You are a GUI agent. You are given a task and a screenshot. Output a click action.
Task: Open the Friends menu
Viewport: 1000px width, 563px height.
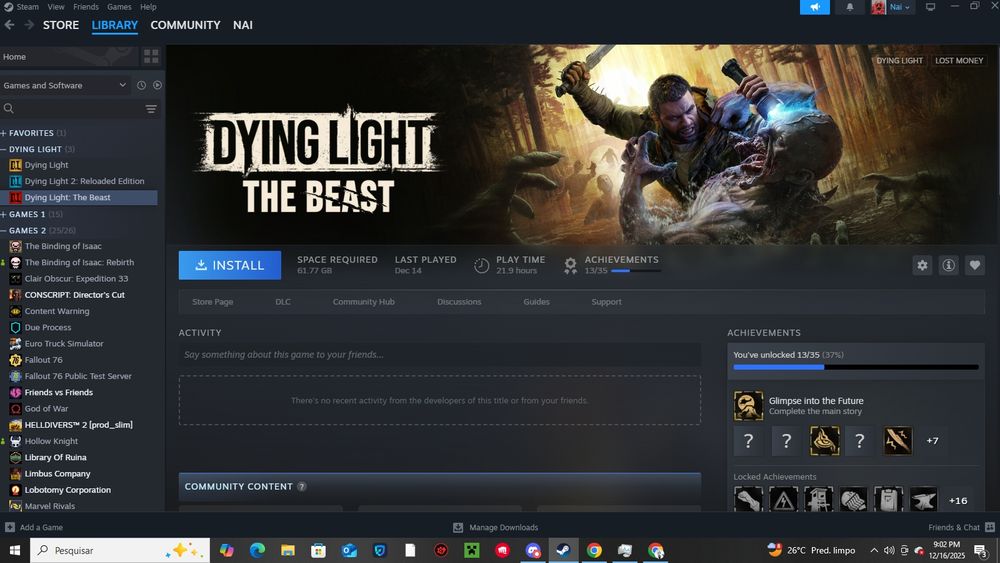86,7
